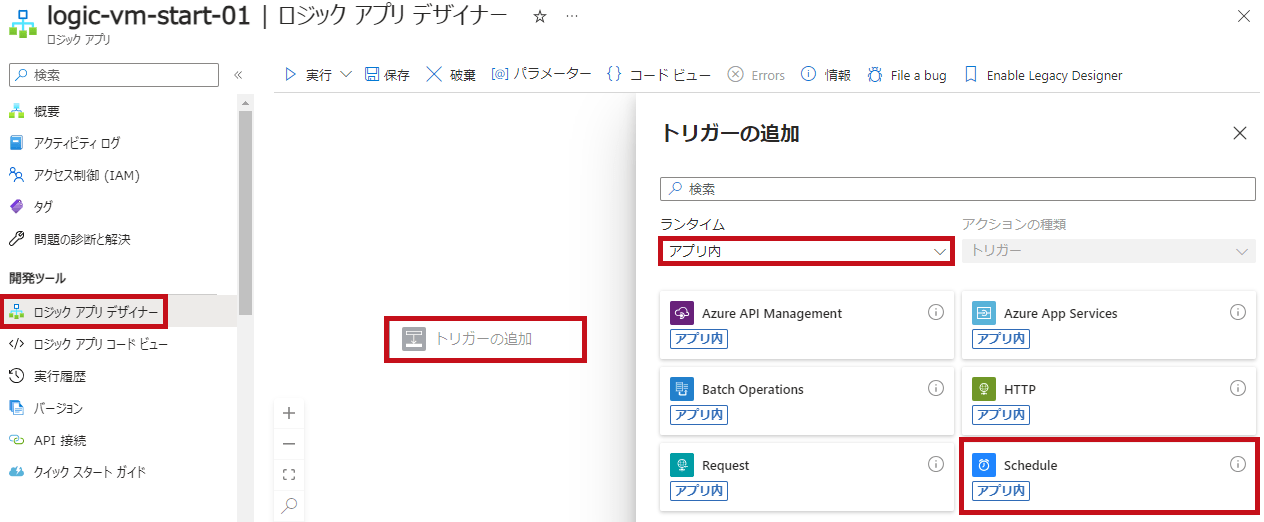Viewport: 1264px width, 522px height.
Task: Click Enable Legacy Designer
Action: tap(1043, 75)
